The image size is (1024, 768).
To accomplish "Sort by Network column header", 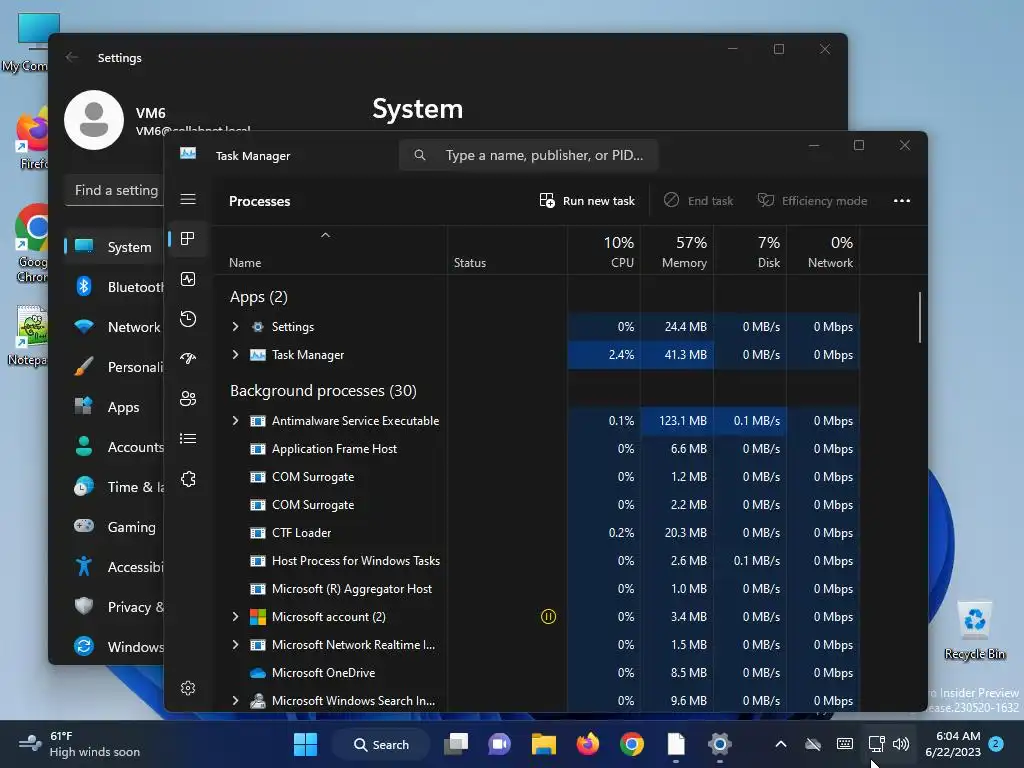I will [x=824, y=251].
